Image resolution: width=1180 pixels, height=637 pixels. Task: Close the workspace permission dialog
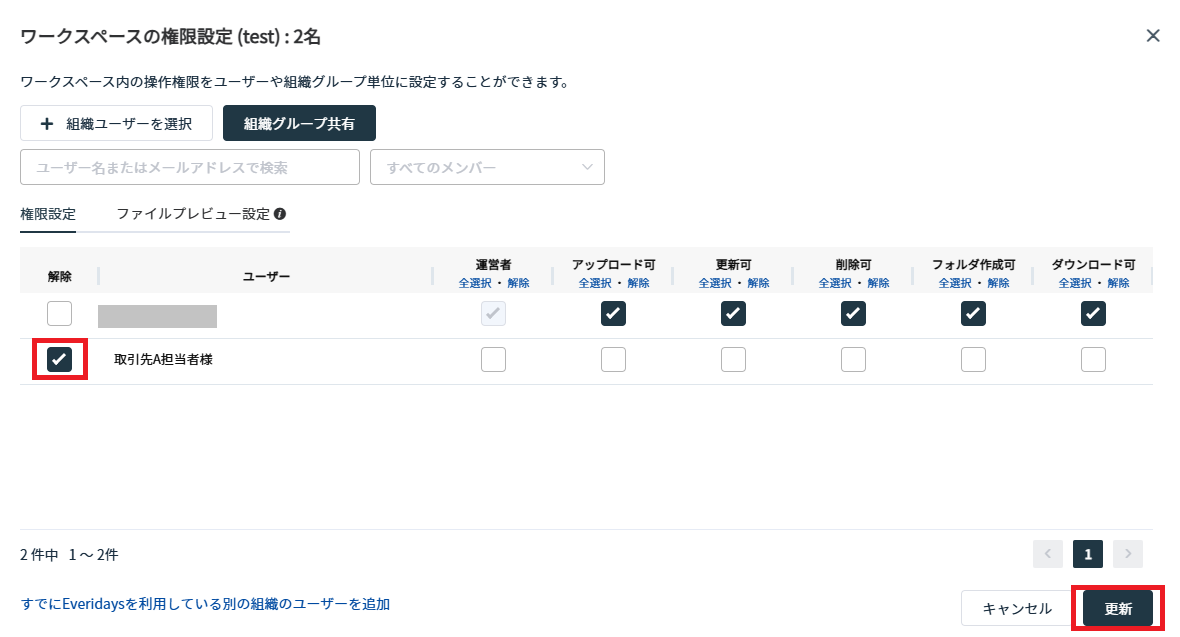click(x=1152, y=35)
